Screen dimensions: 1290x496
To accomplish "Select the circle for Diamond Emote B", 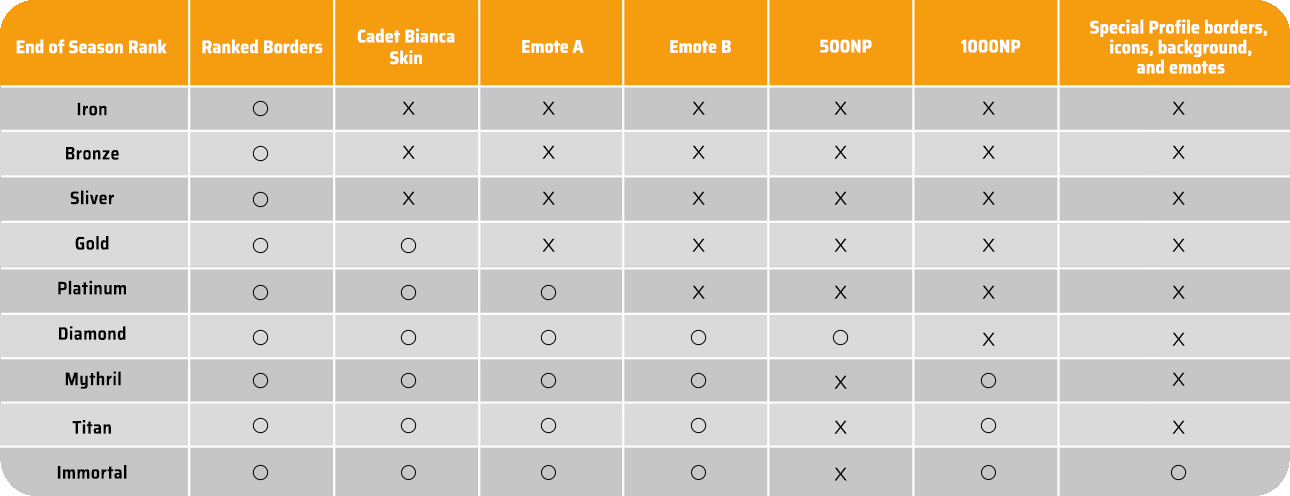I will 698,337.
